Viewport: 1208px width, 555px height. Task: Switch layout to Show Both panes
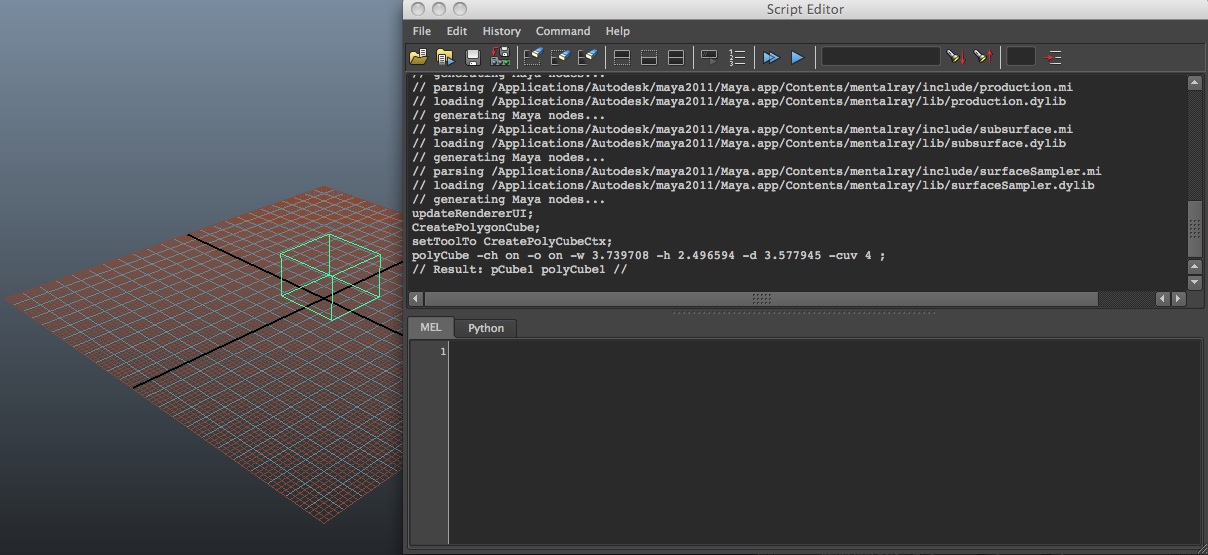[x=676, y=57]
